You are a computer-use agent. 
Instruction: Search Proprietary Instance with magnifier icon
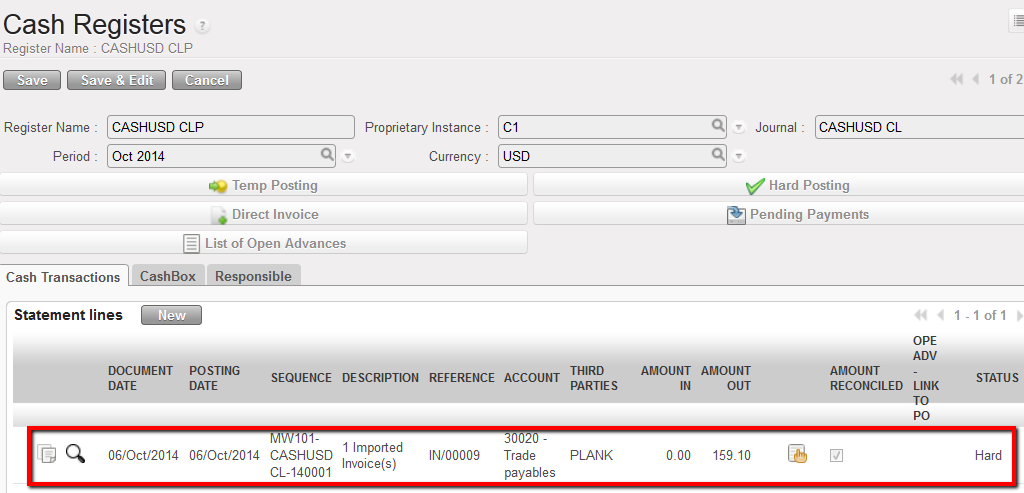click(x=718, y=127)
